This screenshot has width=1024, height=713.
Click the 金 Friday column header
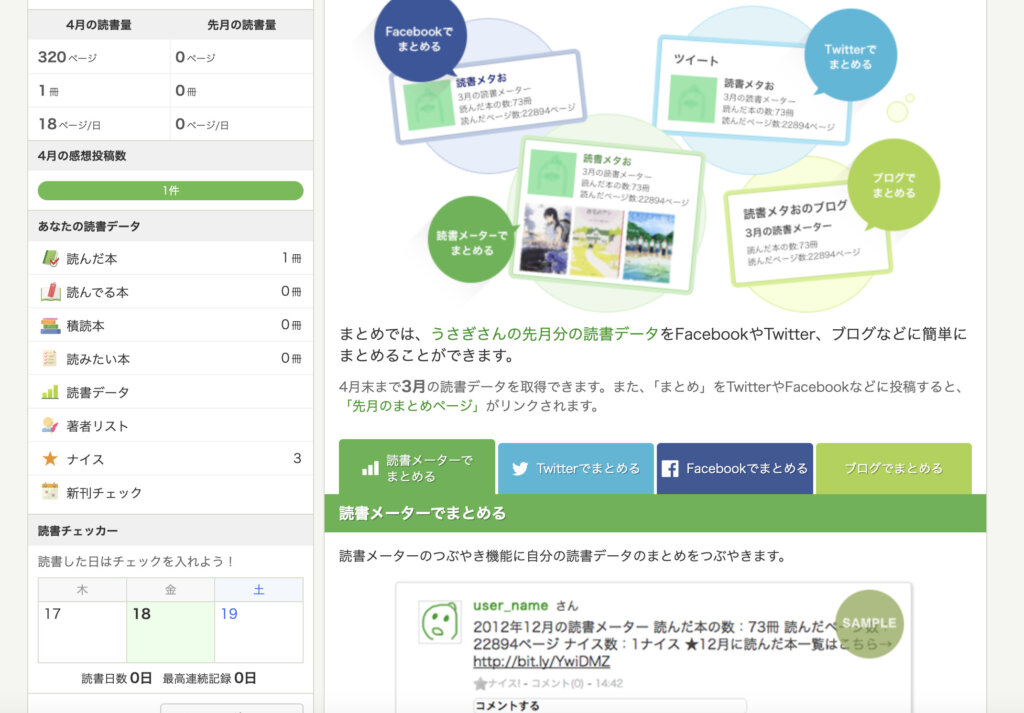pyautogui.click(x=170, y=590)
